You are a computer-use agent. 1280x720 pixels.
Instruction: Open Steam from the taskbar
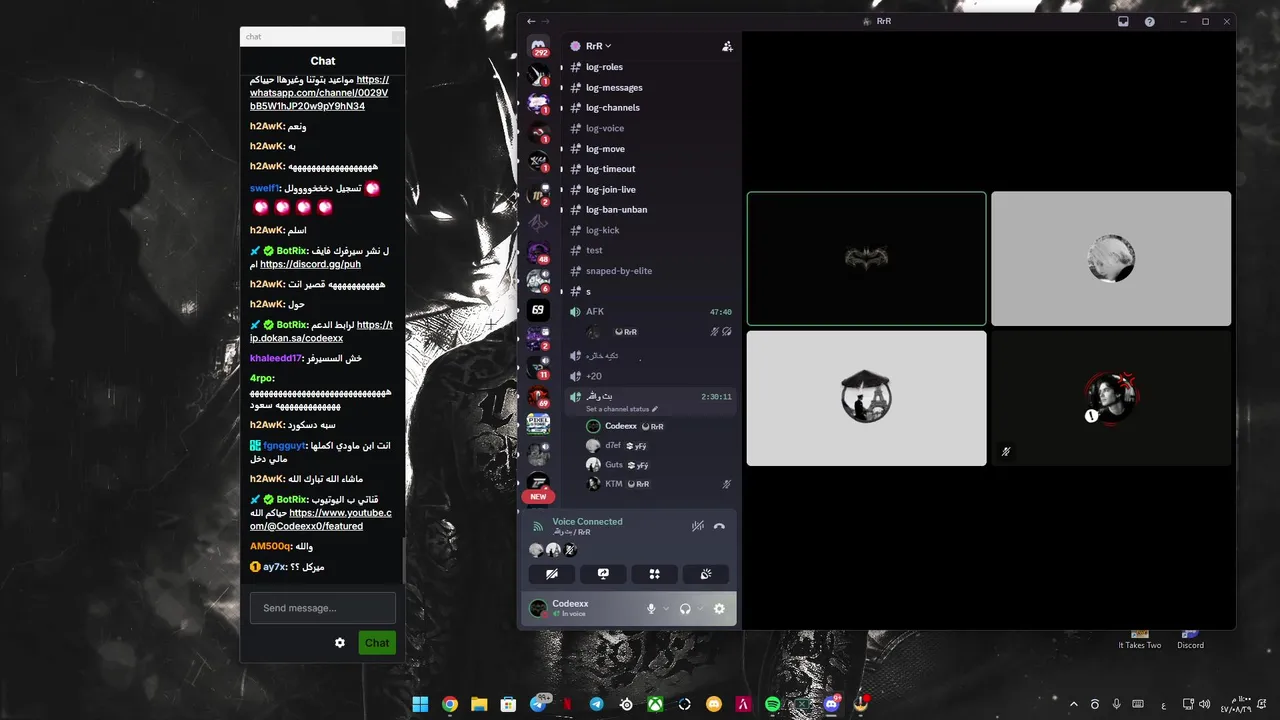coord(626,704)
